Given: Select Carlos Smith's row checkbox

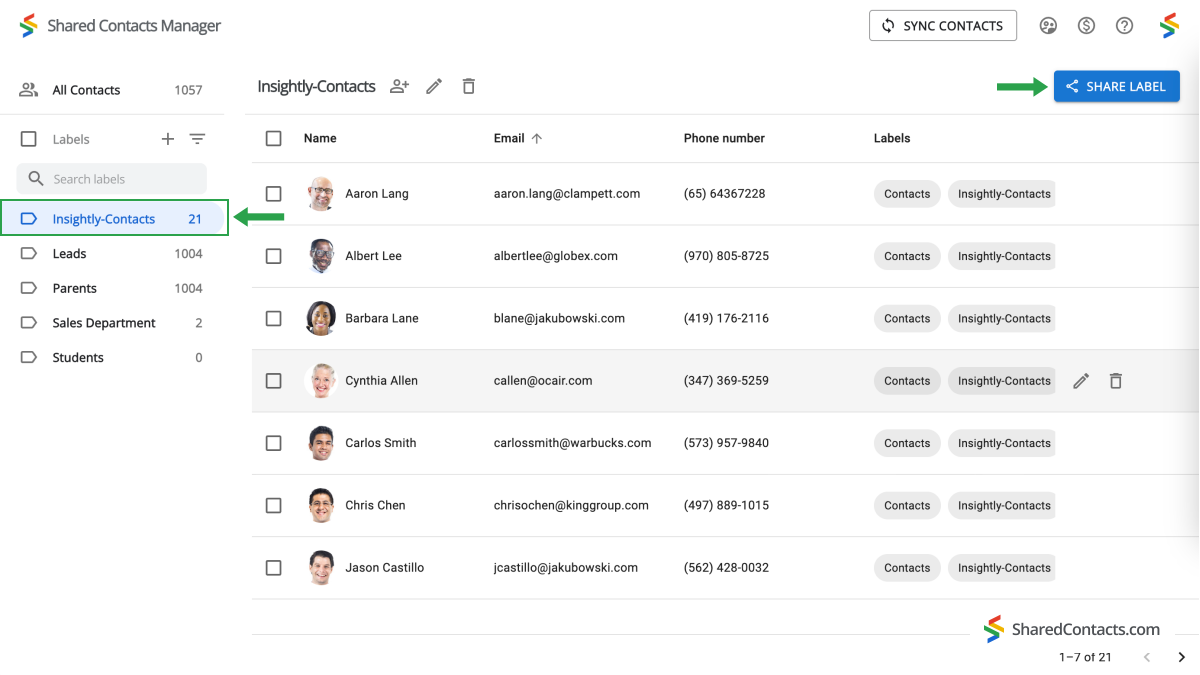Looking at the screenshot, I should point(273,443).
